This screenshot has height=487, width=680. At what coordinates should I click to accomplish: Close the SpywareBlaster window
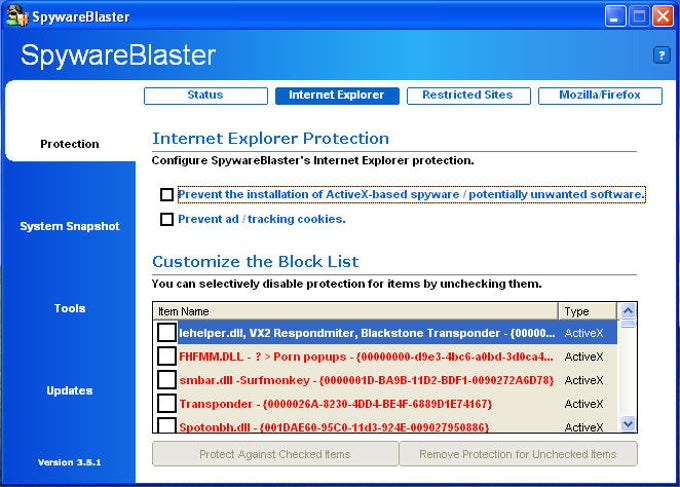(x=663, y=16)
